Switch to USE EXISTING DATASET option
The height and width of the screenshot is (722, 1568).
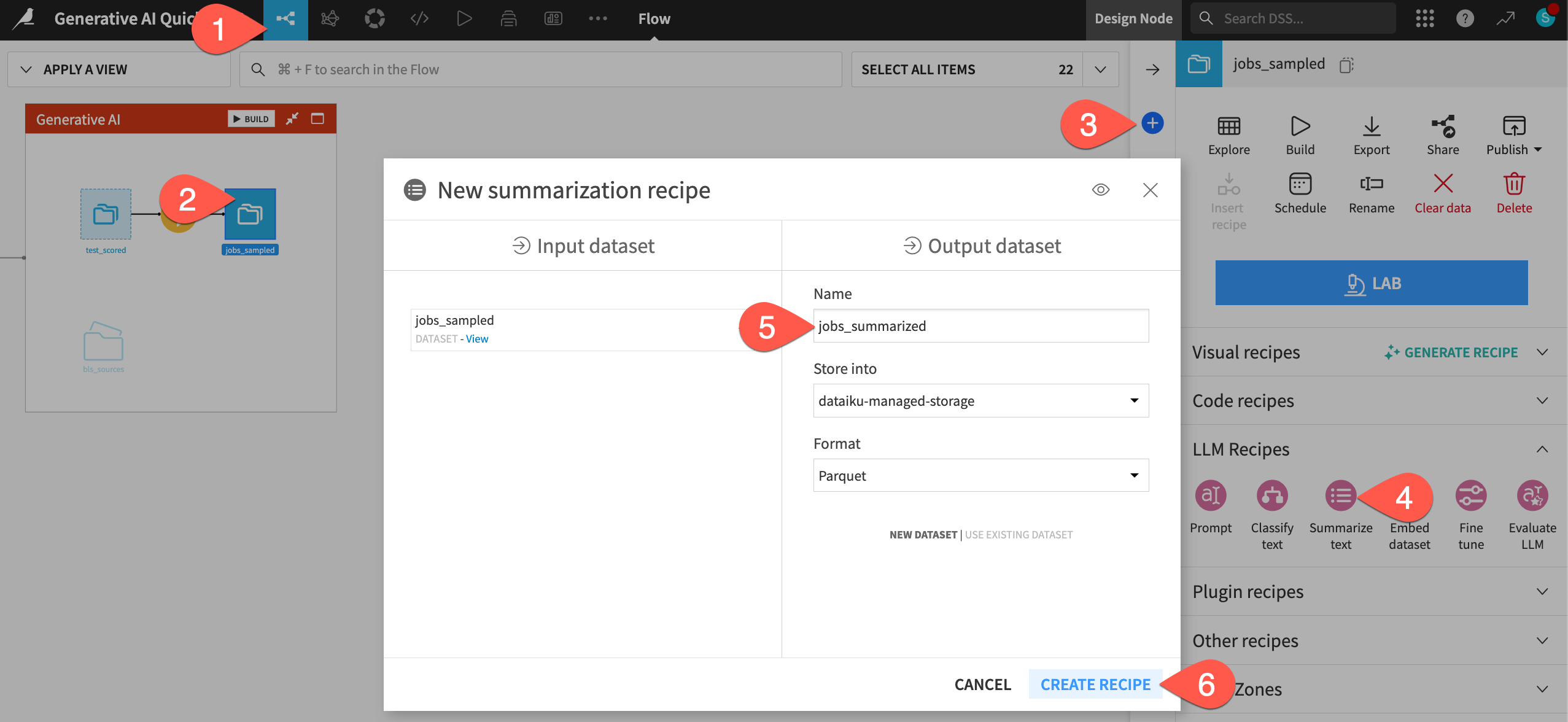click(x=1019, y=534)
